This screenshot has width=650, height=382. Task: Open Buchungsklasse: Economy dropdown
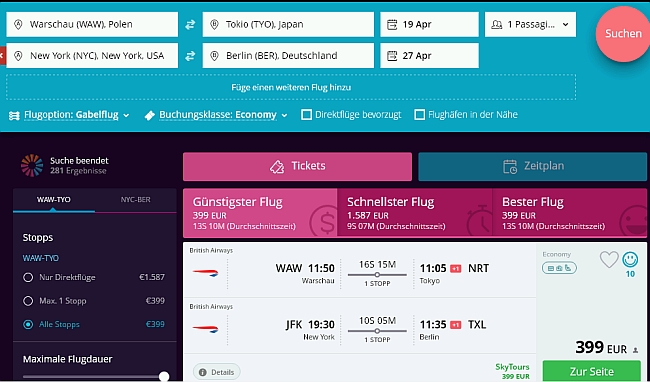216,115
